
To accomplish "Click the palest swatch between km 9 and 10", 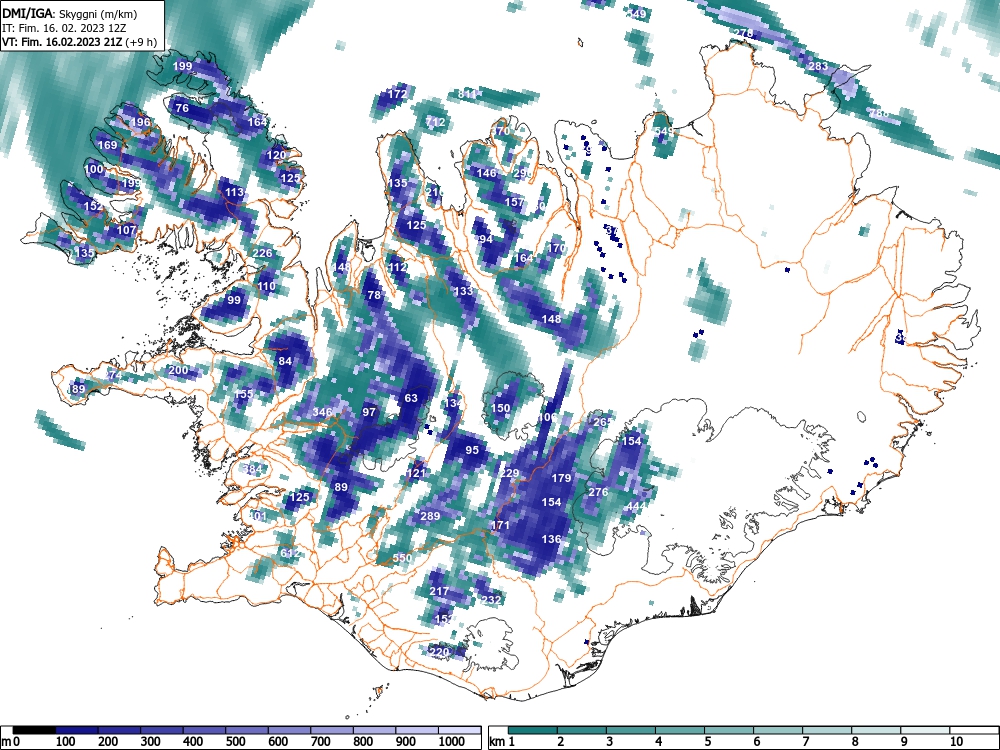I will 925,730.
